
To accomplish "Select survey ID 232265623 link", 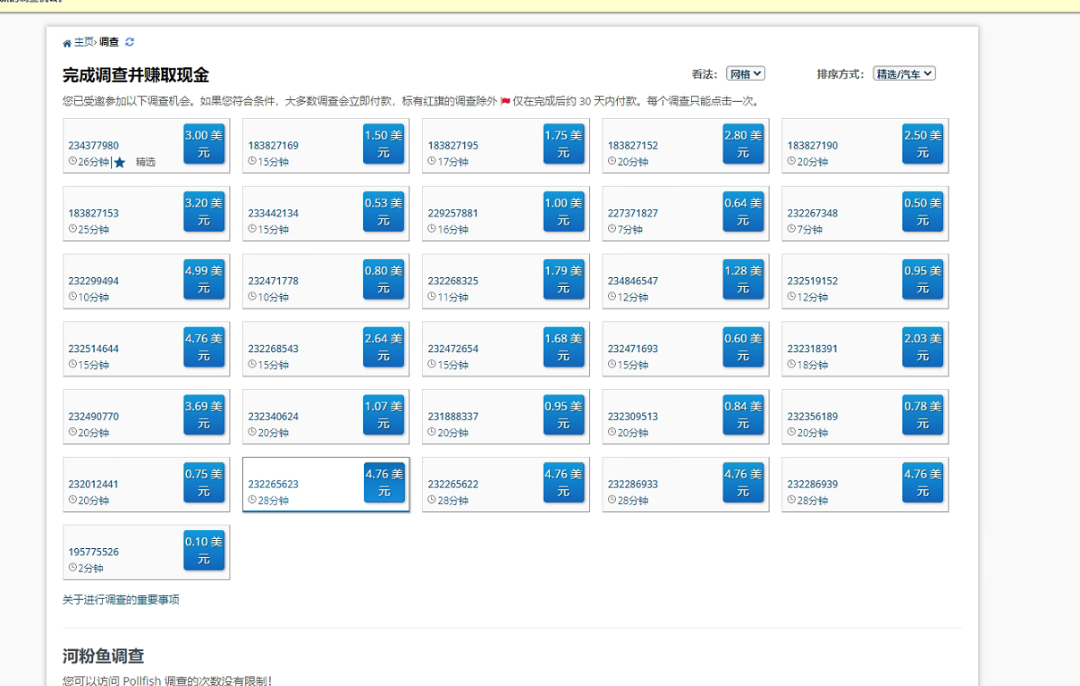I will (273, 484).
